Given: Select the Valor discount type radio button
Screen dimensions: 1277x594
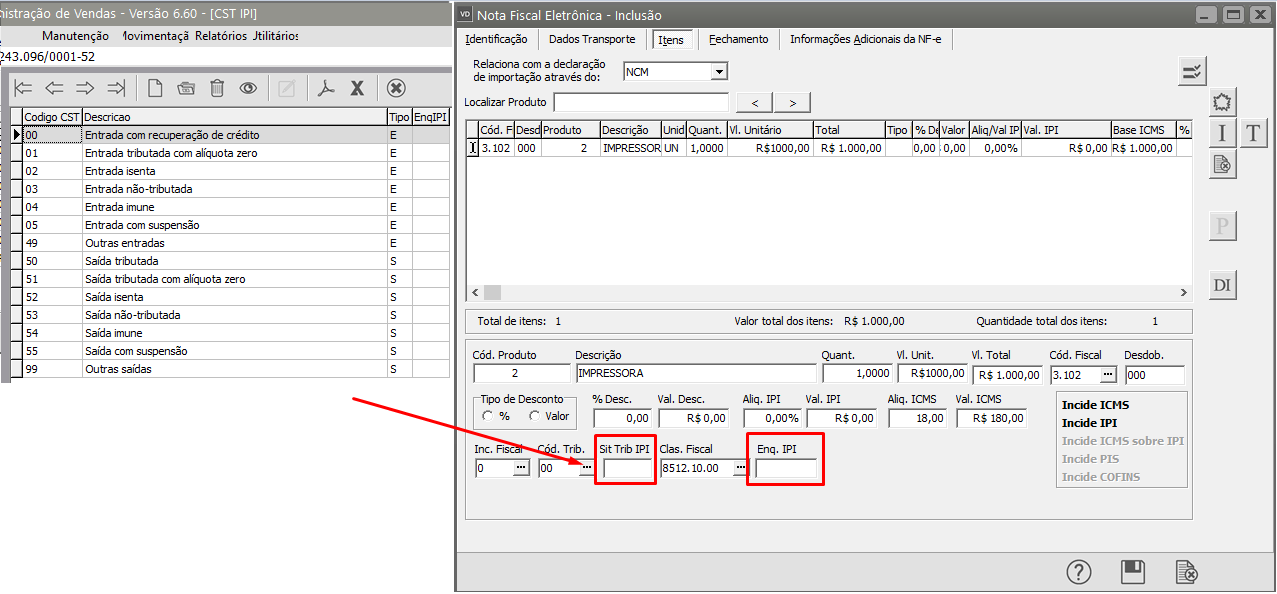Looking at the screenshot, I should [x=535, y=416].
